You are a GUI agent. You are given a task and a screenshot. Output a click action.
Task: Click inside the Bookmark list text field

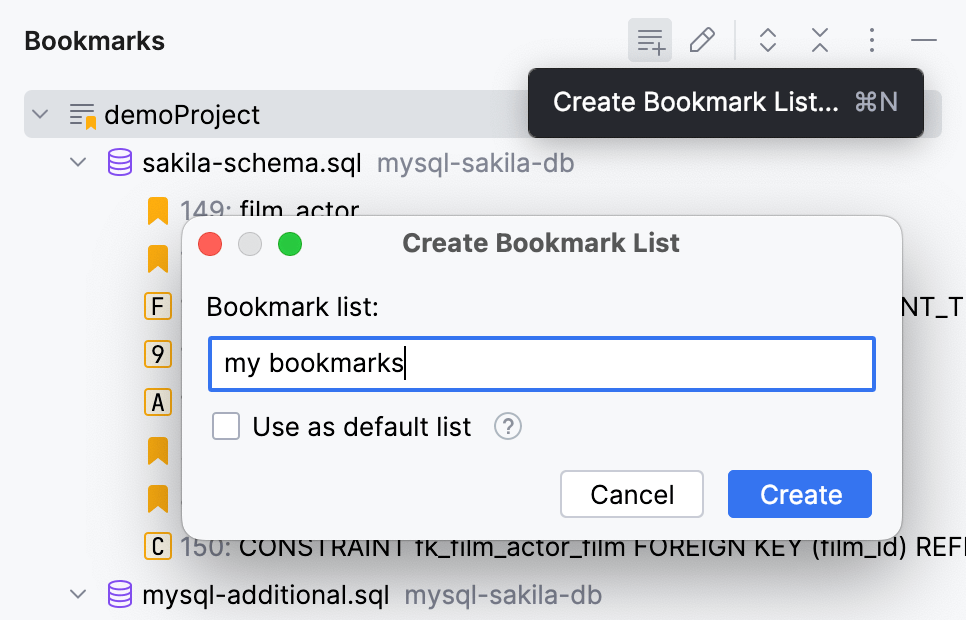point(540,364)
